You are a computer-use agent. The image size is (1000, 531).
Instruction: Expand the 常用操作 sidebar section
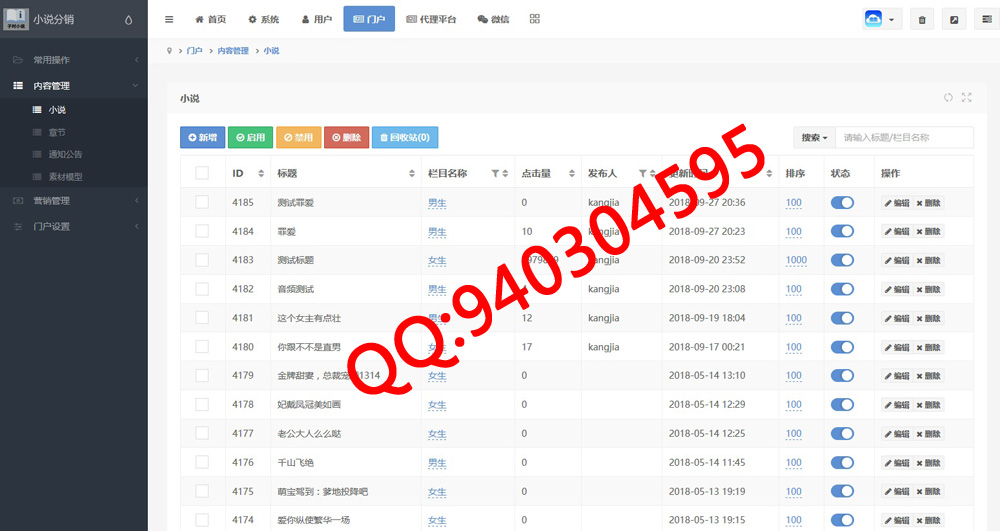(x=74, y=60)
